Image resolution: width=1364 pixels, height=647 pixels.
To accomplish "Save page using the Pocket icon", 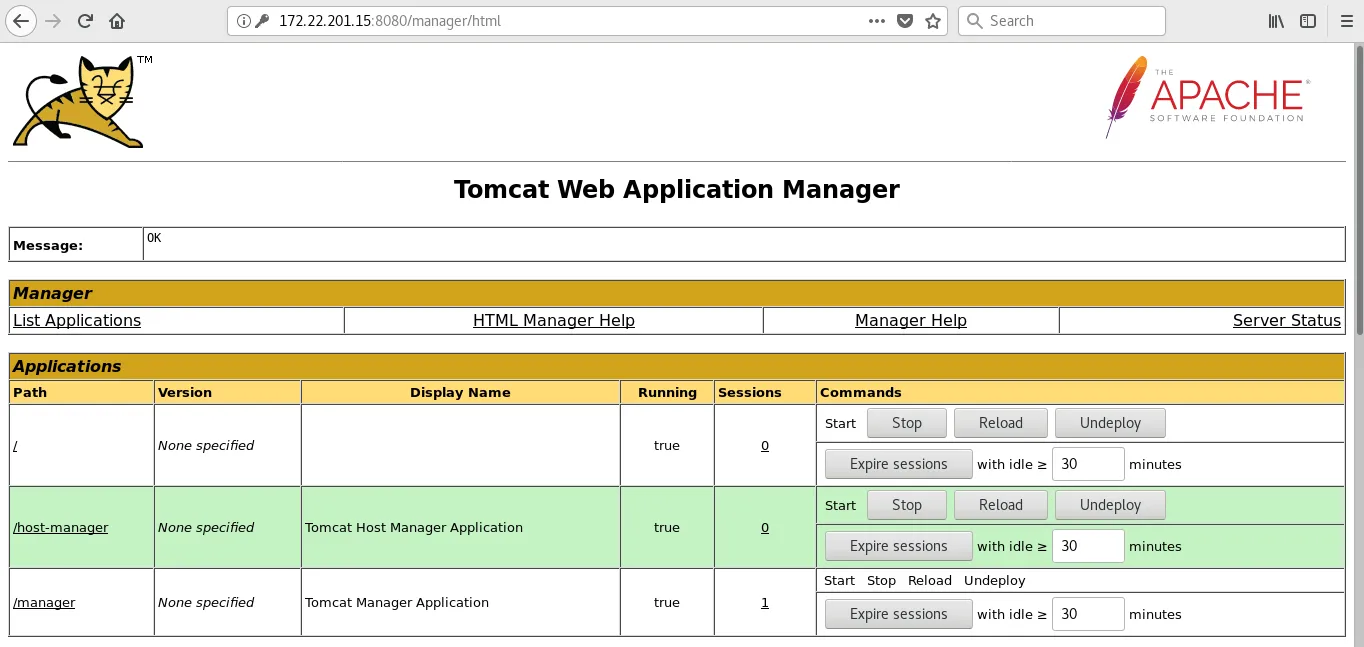I will (905, 21).
